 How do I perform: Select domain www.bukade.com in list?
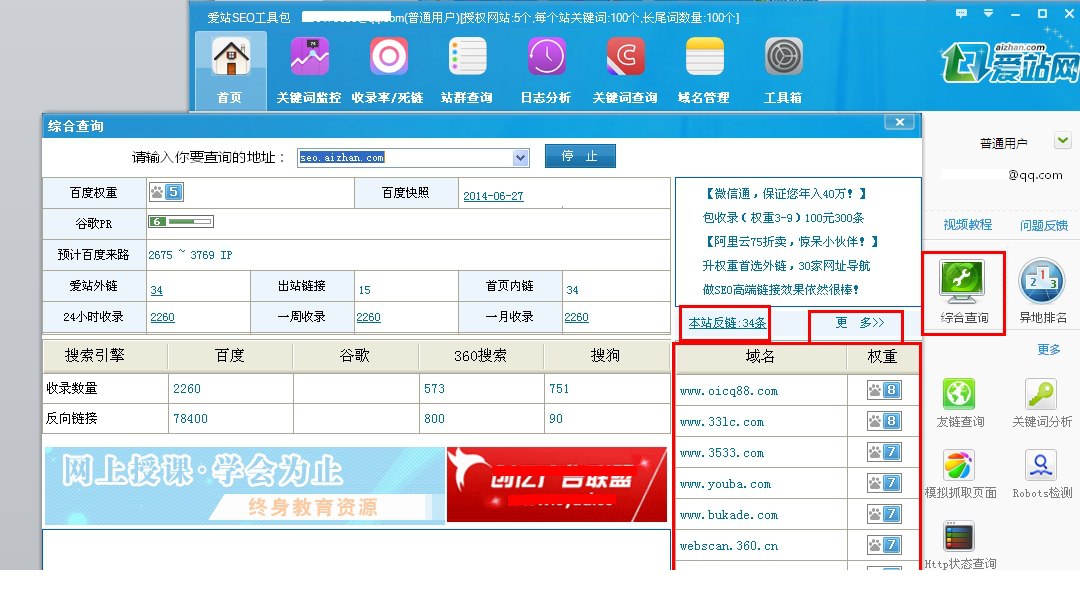[729, 516]
